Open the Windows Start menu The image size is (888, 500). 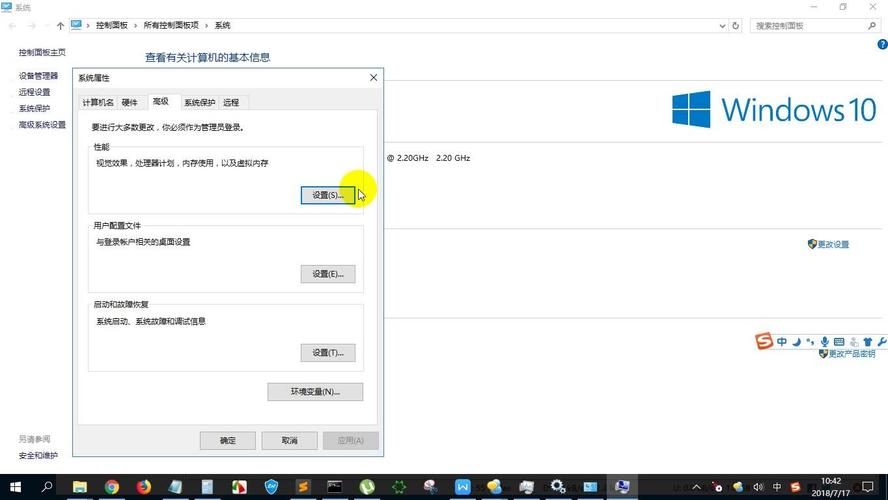tap(15, 486)
